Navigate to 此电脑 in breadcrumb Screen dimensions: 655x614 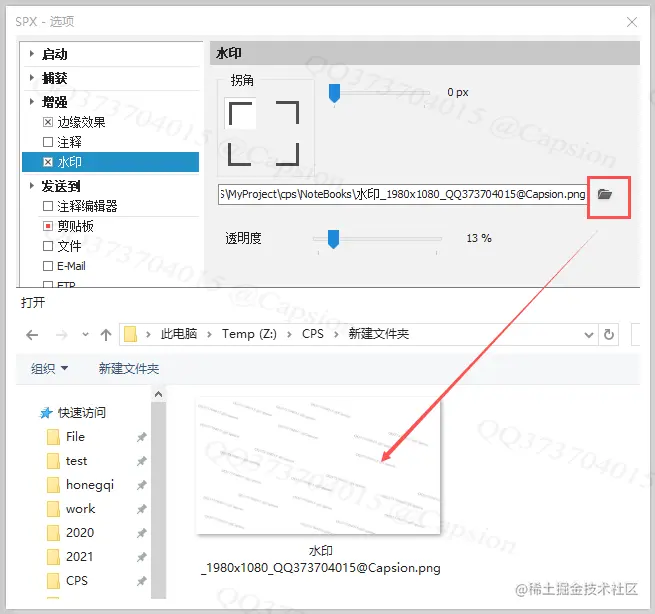(179, 334)
